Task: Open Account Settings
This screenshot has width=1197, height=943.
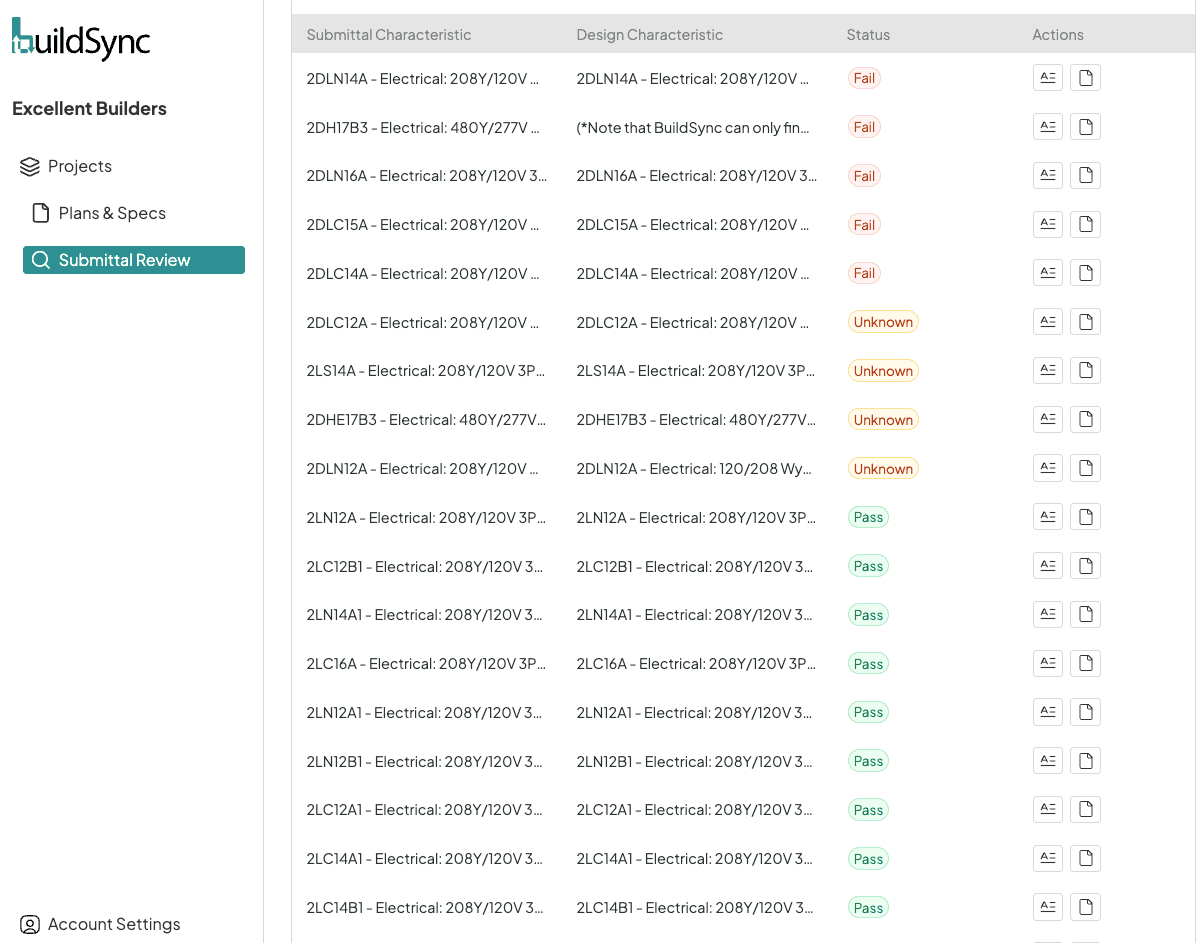Action: coord(100,924)
